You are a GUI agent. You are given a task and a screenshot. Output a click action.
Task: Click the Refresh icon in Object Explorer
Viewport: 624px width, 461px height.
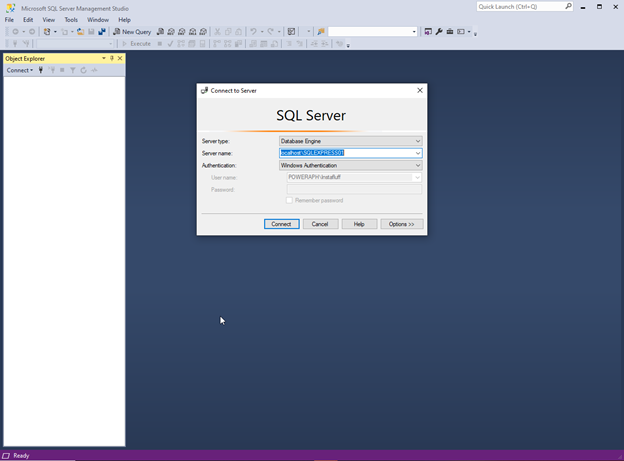point(84,70)
